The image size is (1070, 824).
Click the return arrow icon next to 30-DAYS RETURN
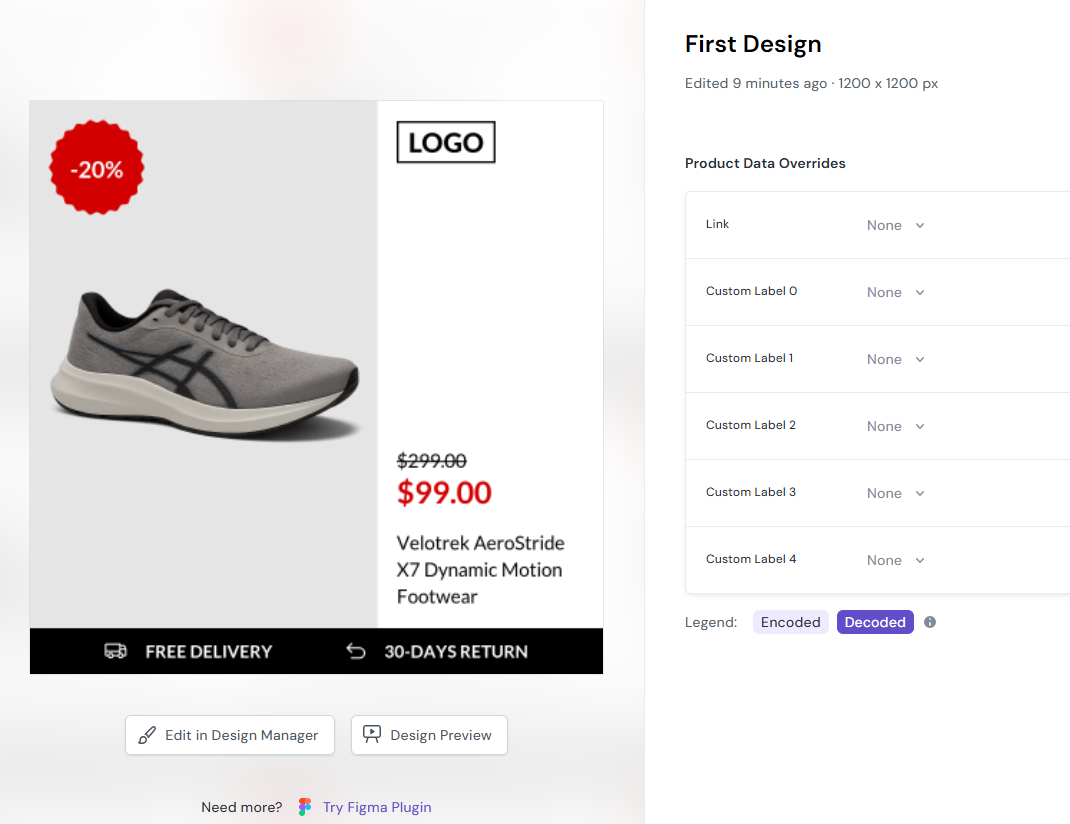(356, 651)
